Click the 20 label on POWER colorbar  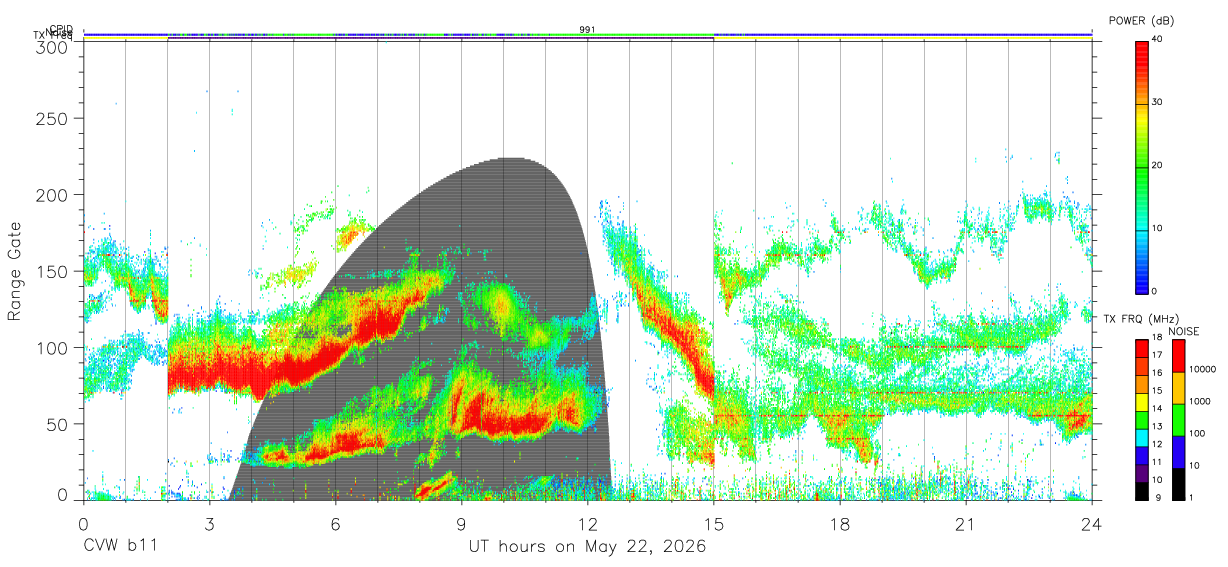1158,165
